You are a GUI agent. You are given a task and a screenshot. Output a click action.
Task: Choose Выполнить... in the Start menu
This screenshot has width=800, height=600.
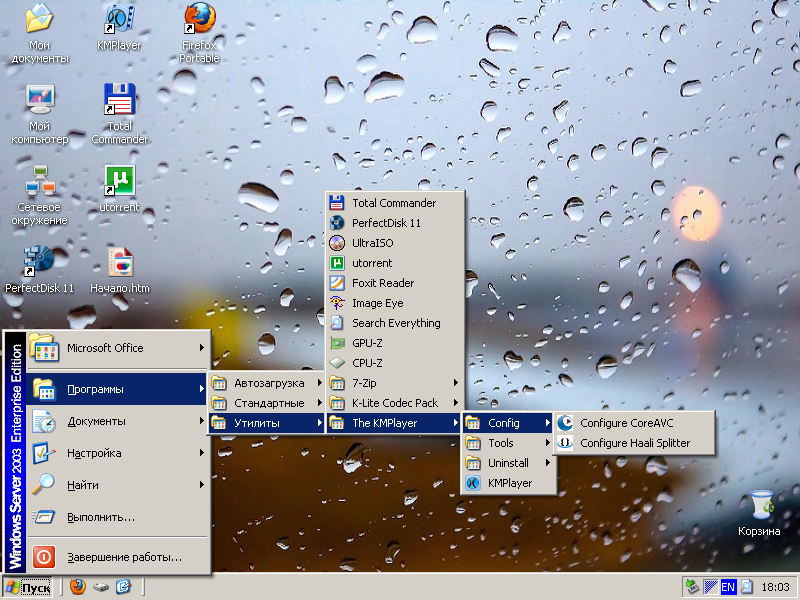pos(117,517)
